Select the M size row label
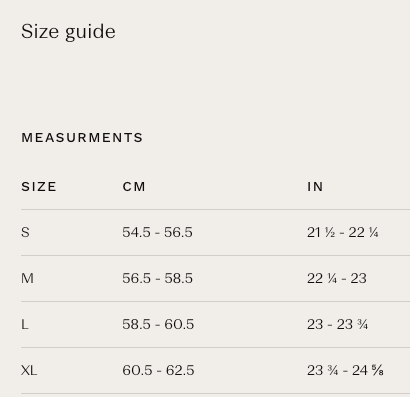The image size is (410, 397). [x=27, y=278]
